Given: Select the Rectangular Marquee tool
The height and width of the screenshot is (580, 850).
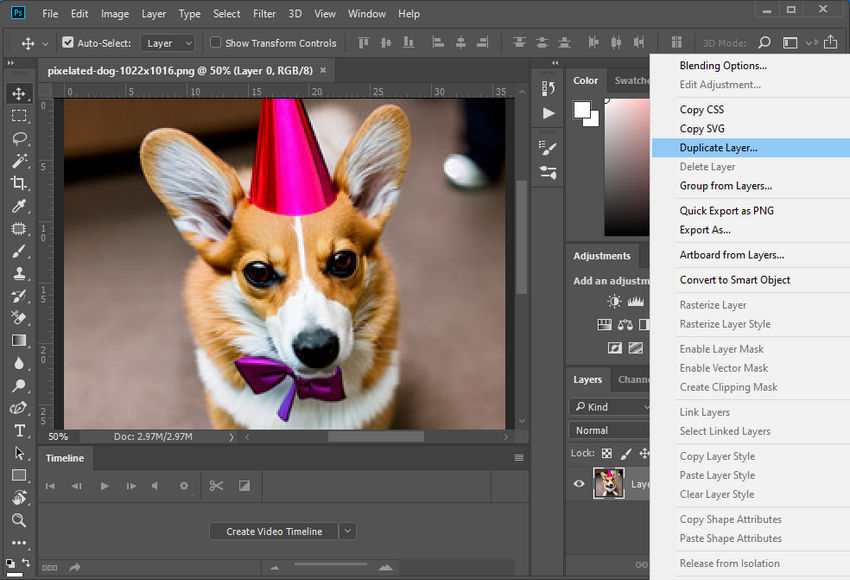Looking at the screenshot, I should (19, 115).
